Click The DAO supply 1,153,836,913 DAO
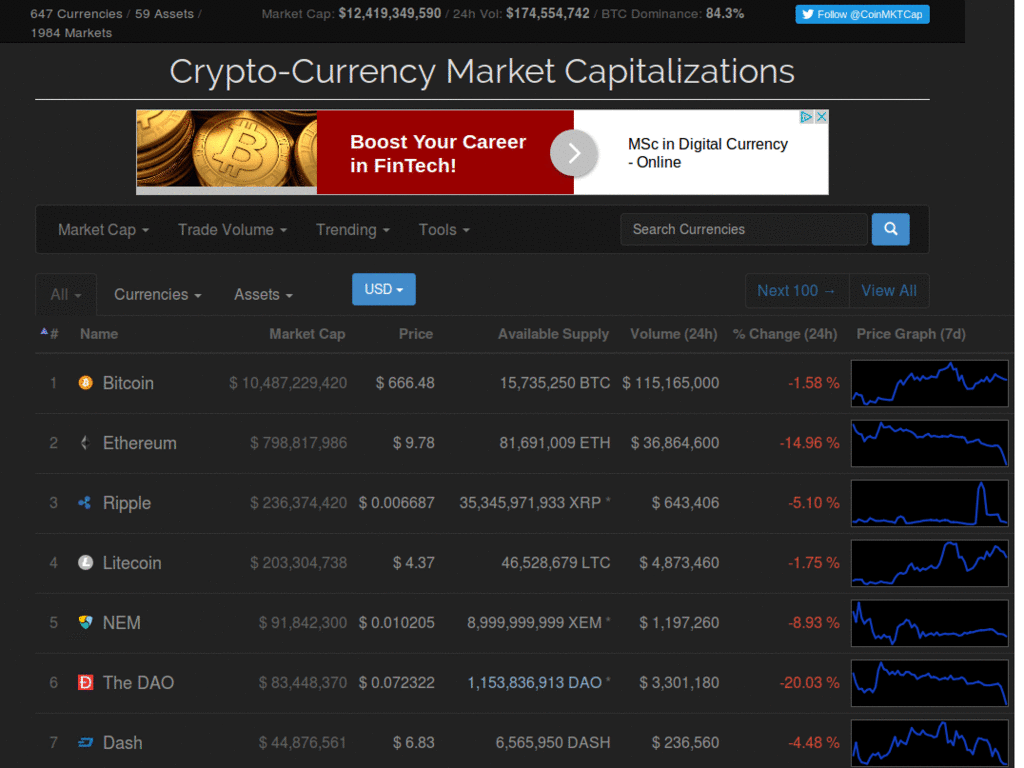The width and height of the screenshot is (1024, 768). [x=535, y=682]
